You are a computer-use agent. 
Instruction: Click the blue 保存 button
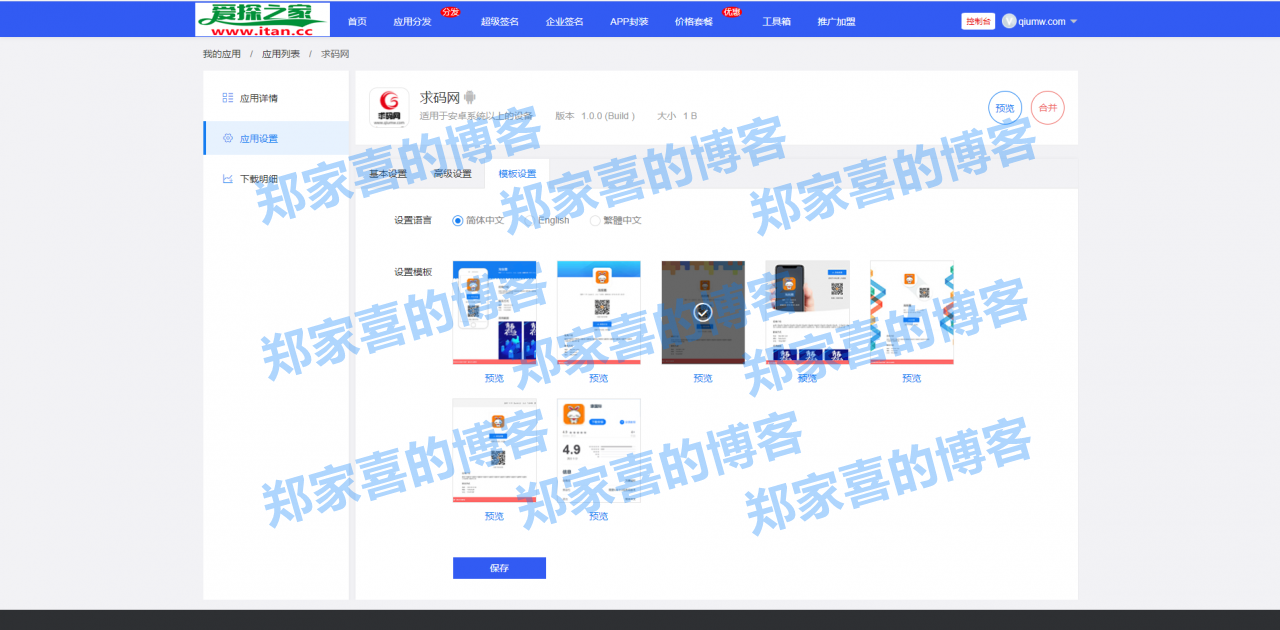pyautogui.click(x=499, y=568)
